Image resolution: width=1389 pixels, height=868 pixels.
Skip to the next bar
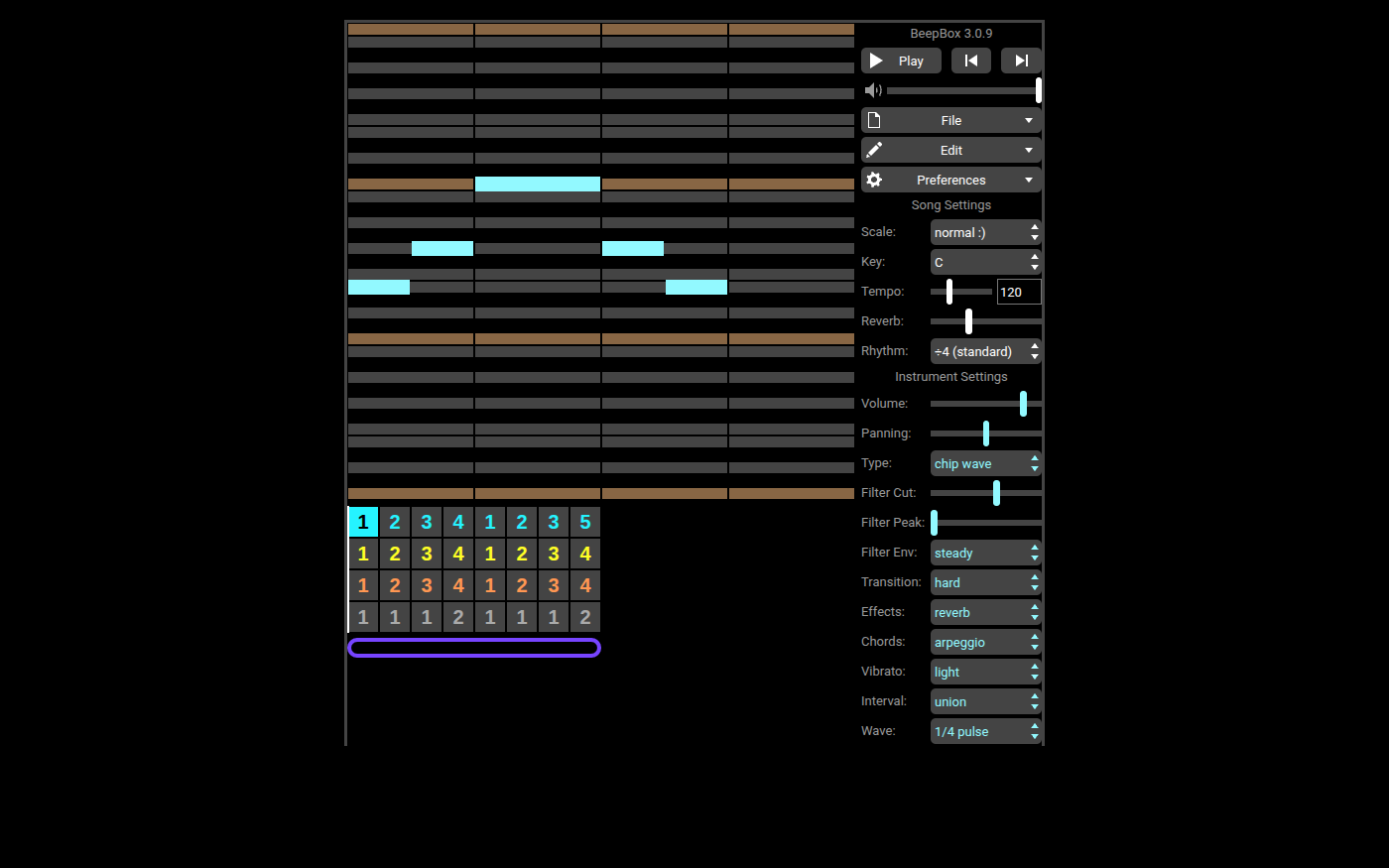point(1021,61)
